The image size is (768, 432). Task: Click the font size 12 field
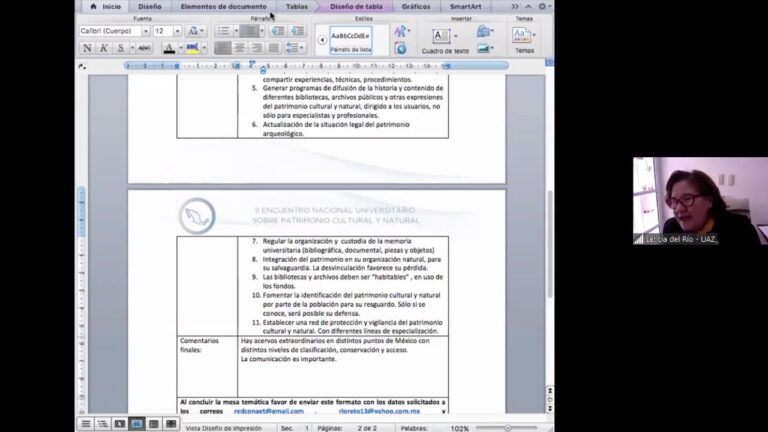tap(163, 31)
